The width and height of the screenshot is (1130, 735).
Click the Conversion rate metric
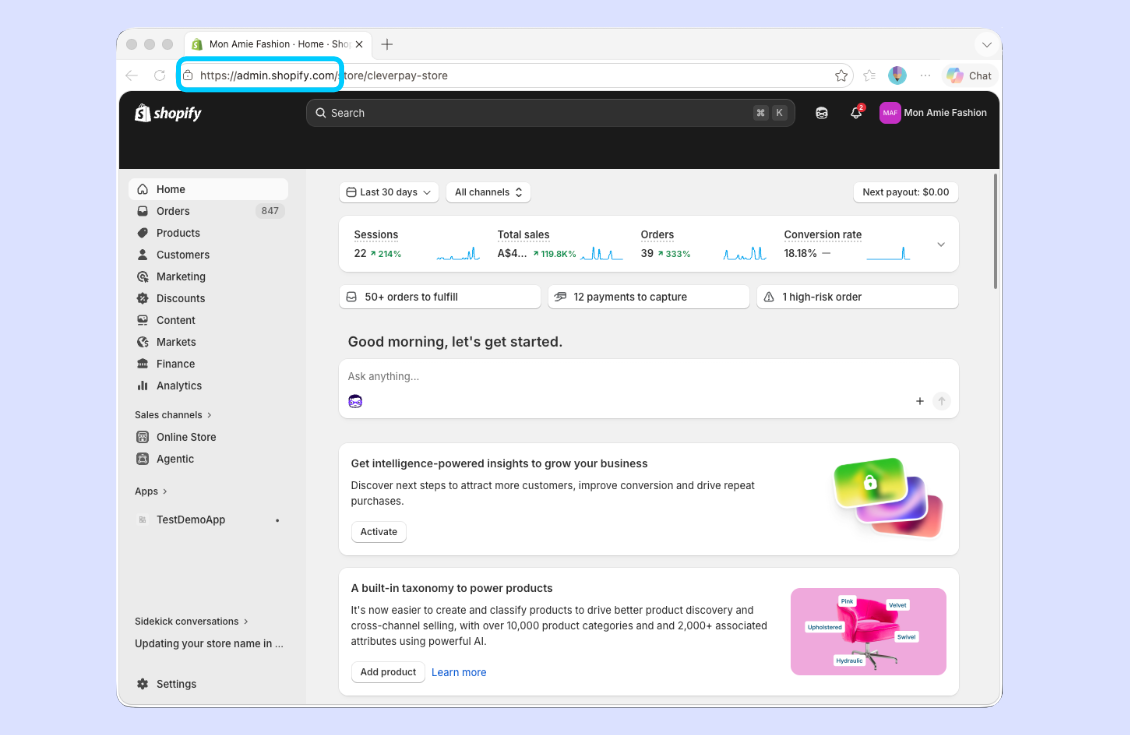pyautogui.click(x=822, y=235)
